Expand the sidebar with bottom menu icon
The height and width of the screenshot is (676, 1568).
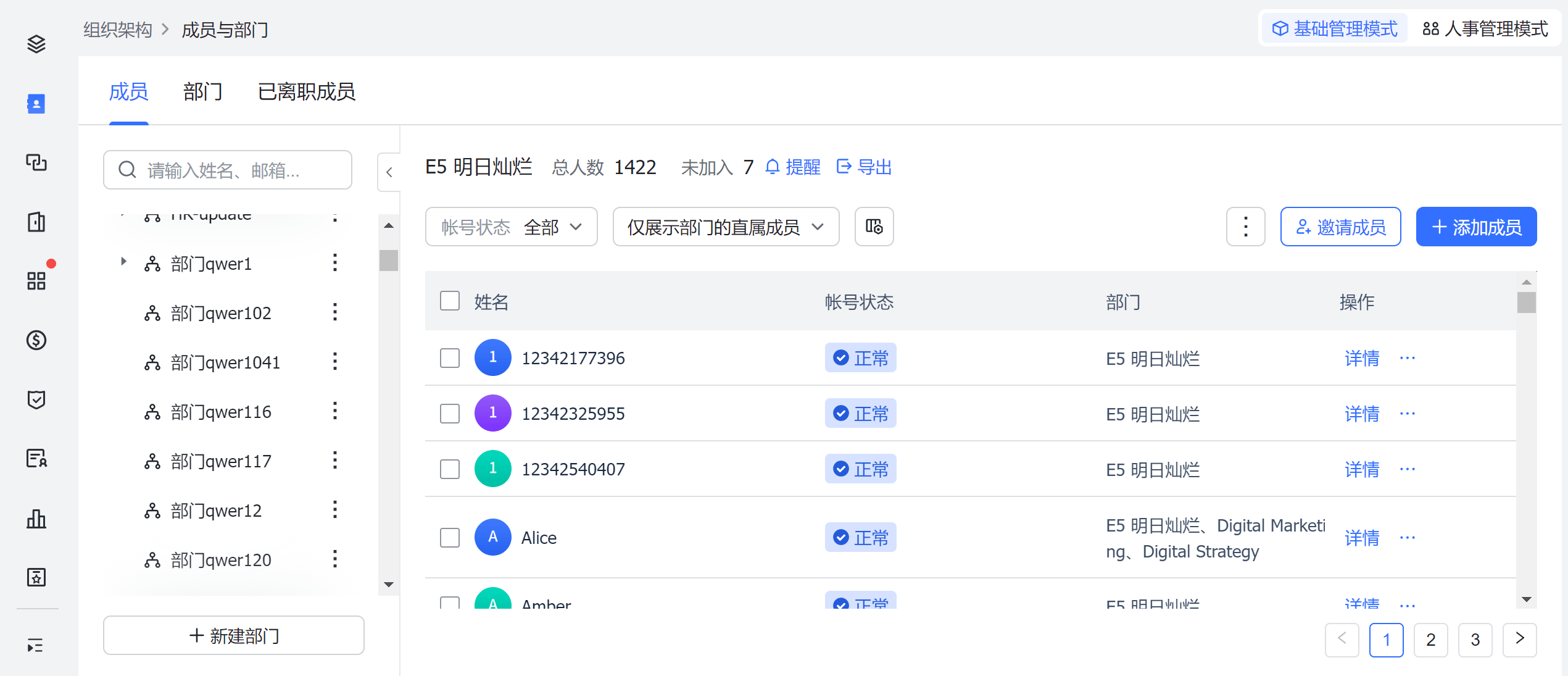click(x=35, y=646)
